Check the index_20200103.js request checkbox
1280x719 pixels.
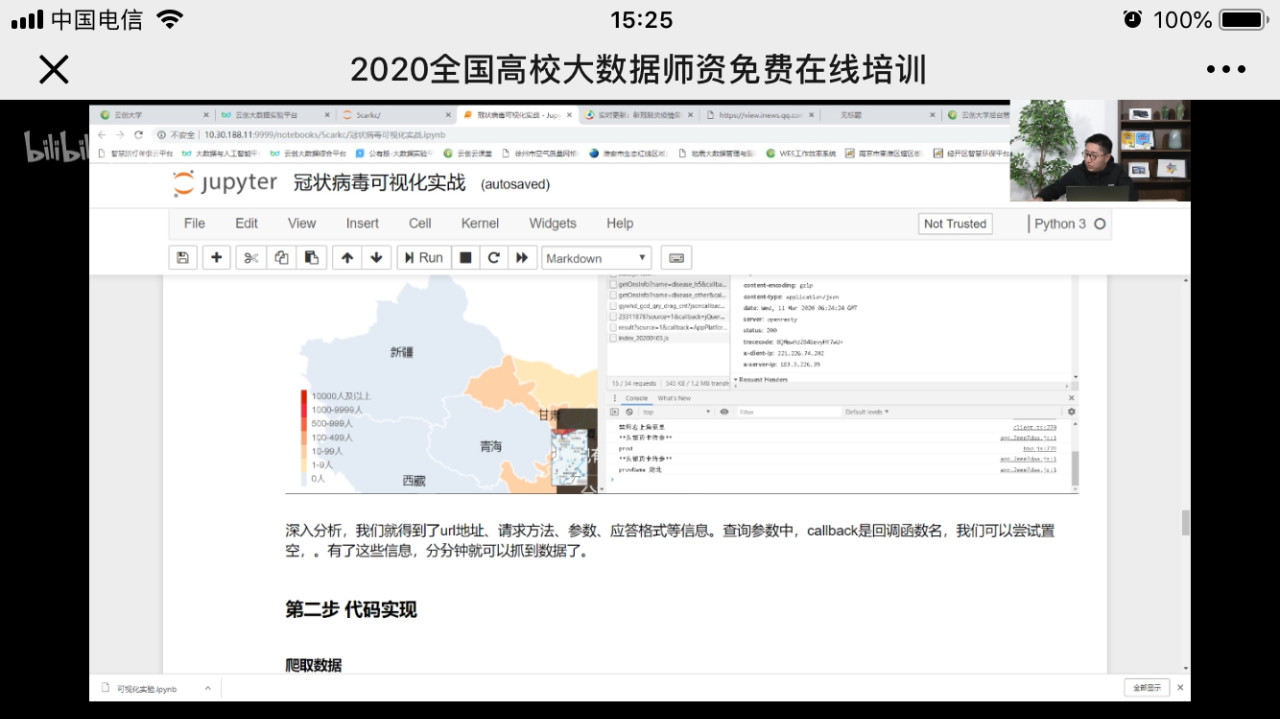pos(614,337)
